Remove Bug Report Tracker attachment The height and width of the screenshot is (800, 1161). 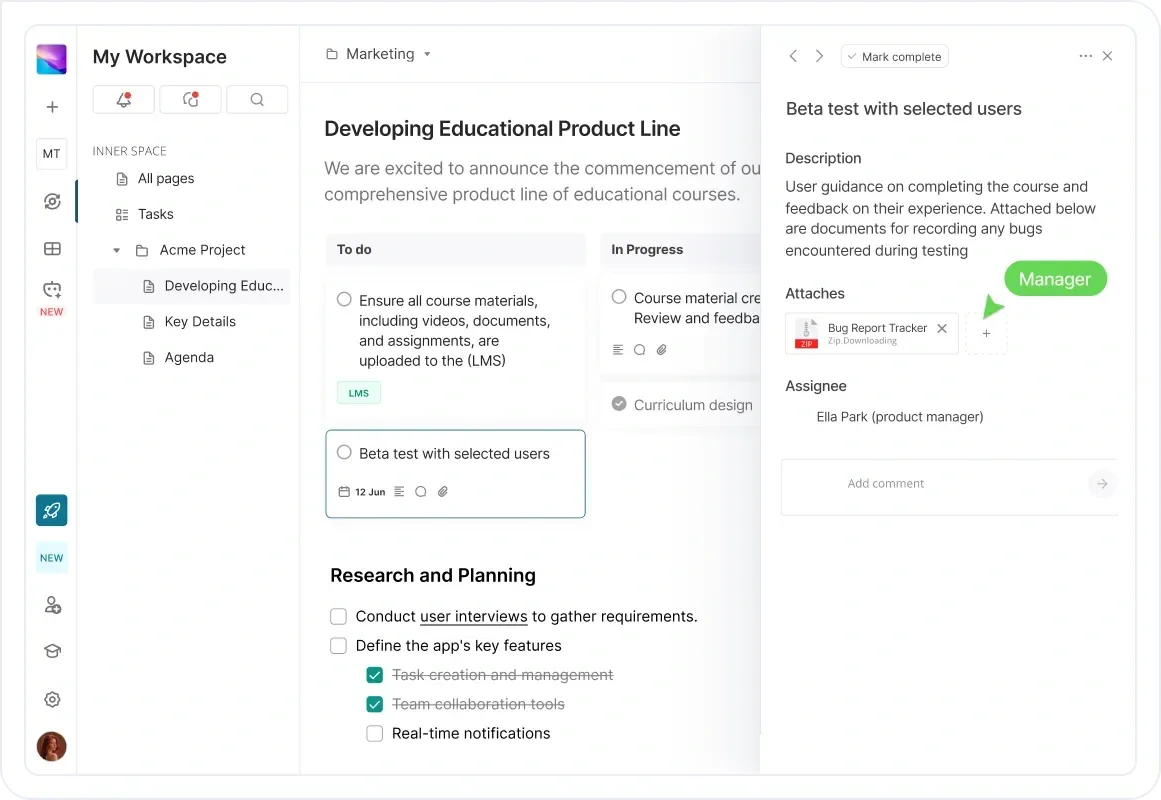click(x=942, y=328)
